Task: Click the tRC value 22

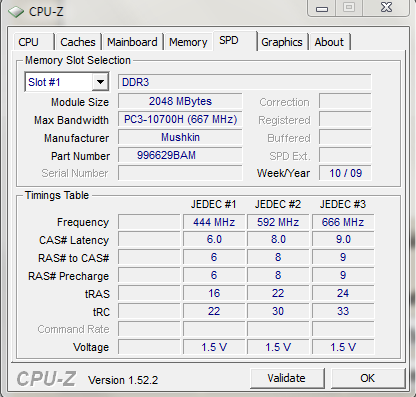Action: [x=214, y=311]
